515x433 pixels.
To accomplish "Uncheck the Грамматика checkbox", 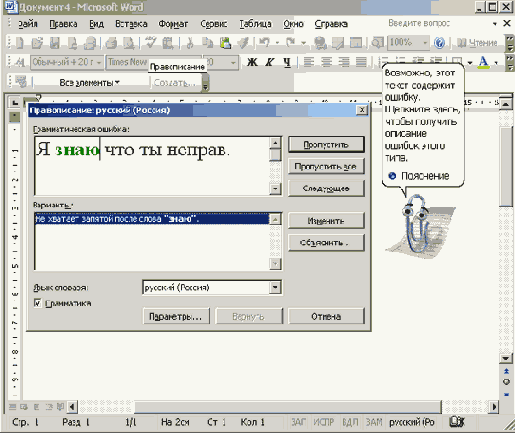I will click(x=38, y=303).
